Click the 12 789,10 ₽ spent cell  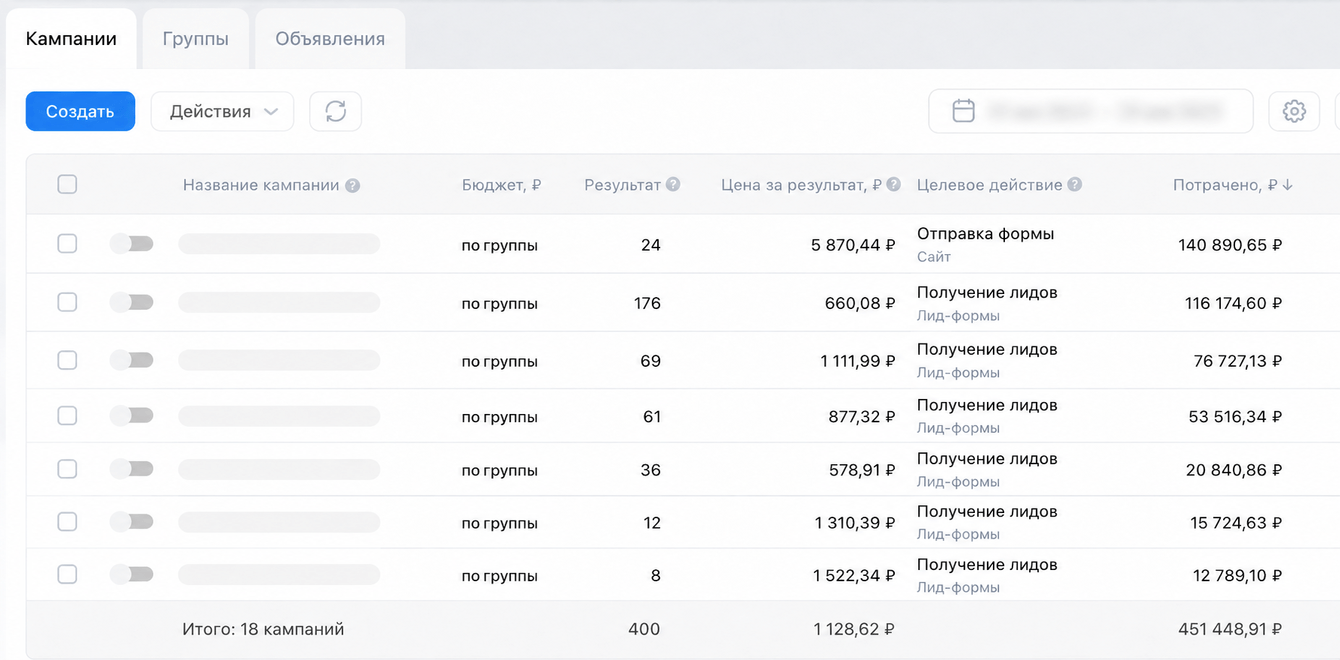pos(1238,576)
